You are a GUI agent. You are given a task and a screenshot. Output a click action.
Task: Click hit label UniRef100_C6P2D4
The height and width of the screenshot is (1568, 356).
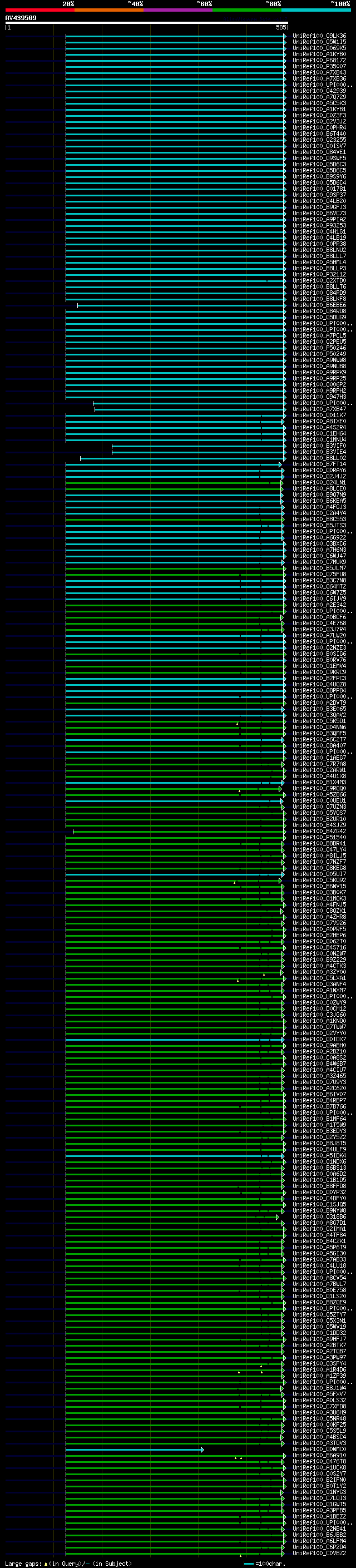(319, 1547)
